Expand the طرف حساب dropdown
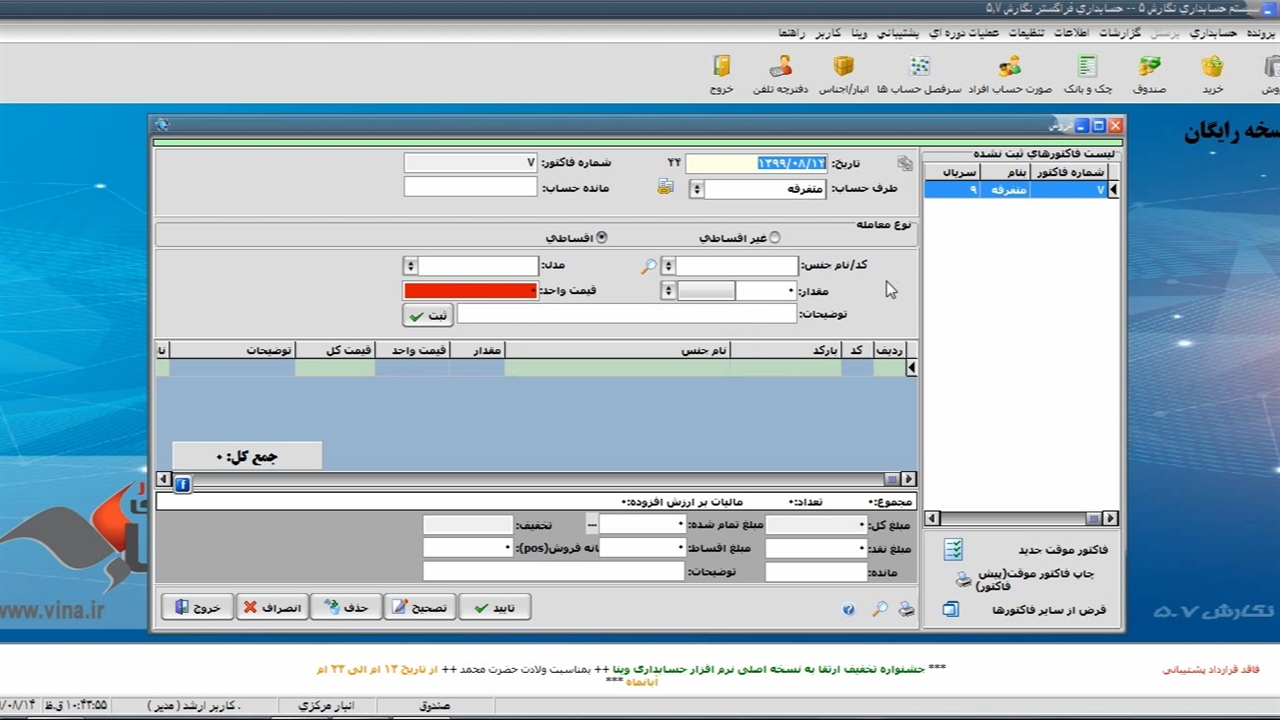The image size is (1280, 720). [697, 189]
